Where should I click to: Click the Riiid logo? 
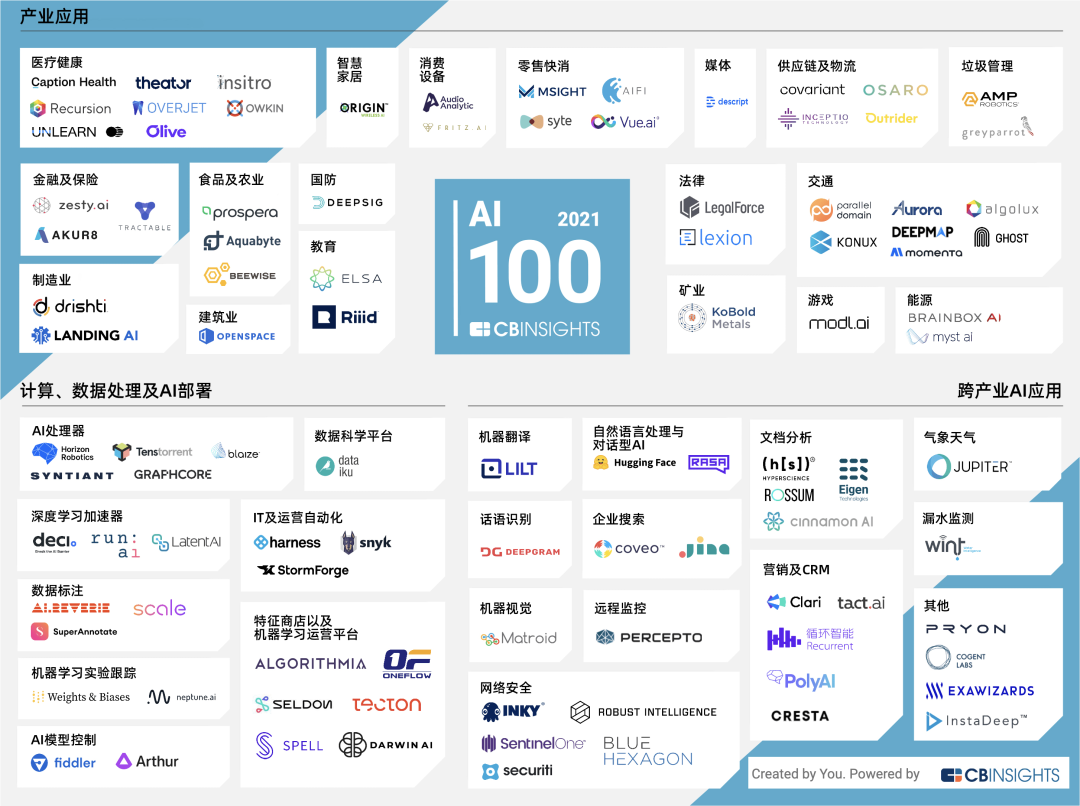click(345, 317)
